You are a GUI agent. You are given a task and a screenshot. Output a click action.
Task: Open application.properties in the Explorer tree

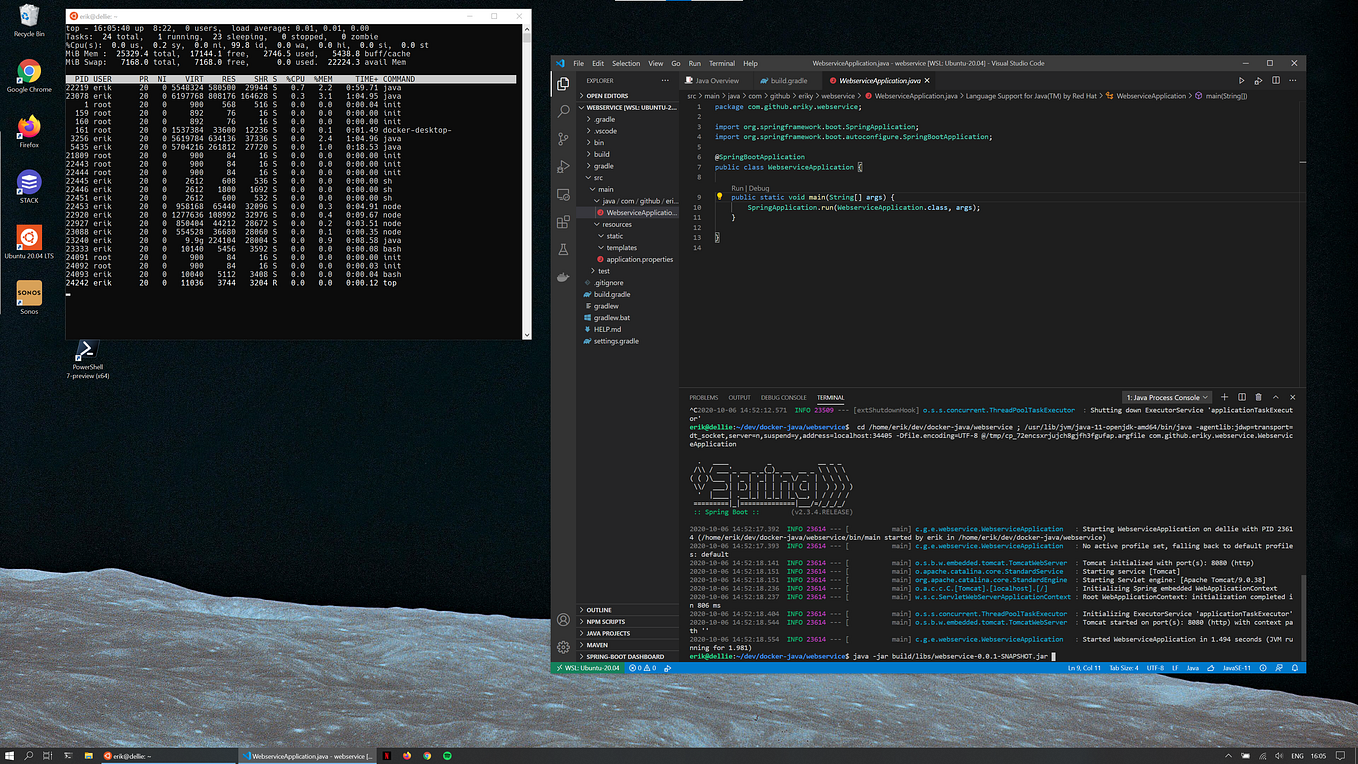click(639, 259)
